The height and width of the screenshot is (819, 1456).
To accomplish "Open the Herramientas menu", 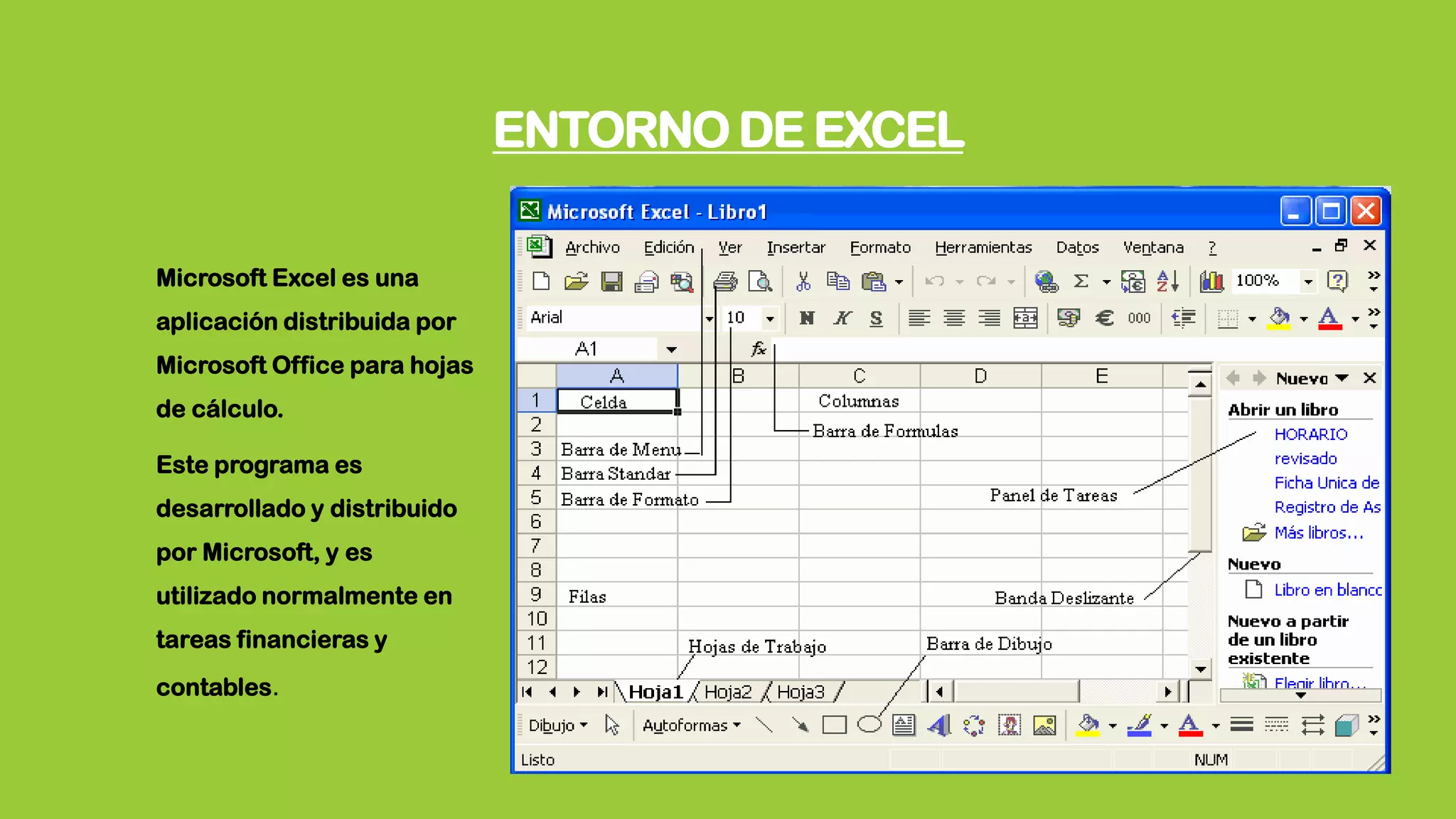I will coord(983,247).
